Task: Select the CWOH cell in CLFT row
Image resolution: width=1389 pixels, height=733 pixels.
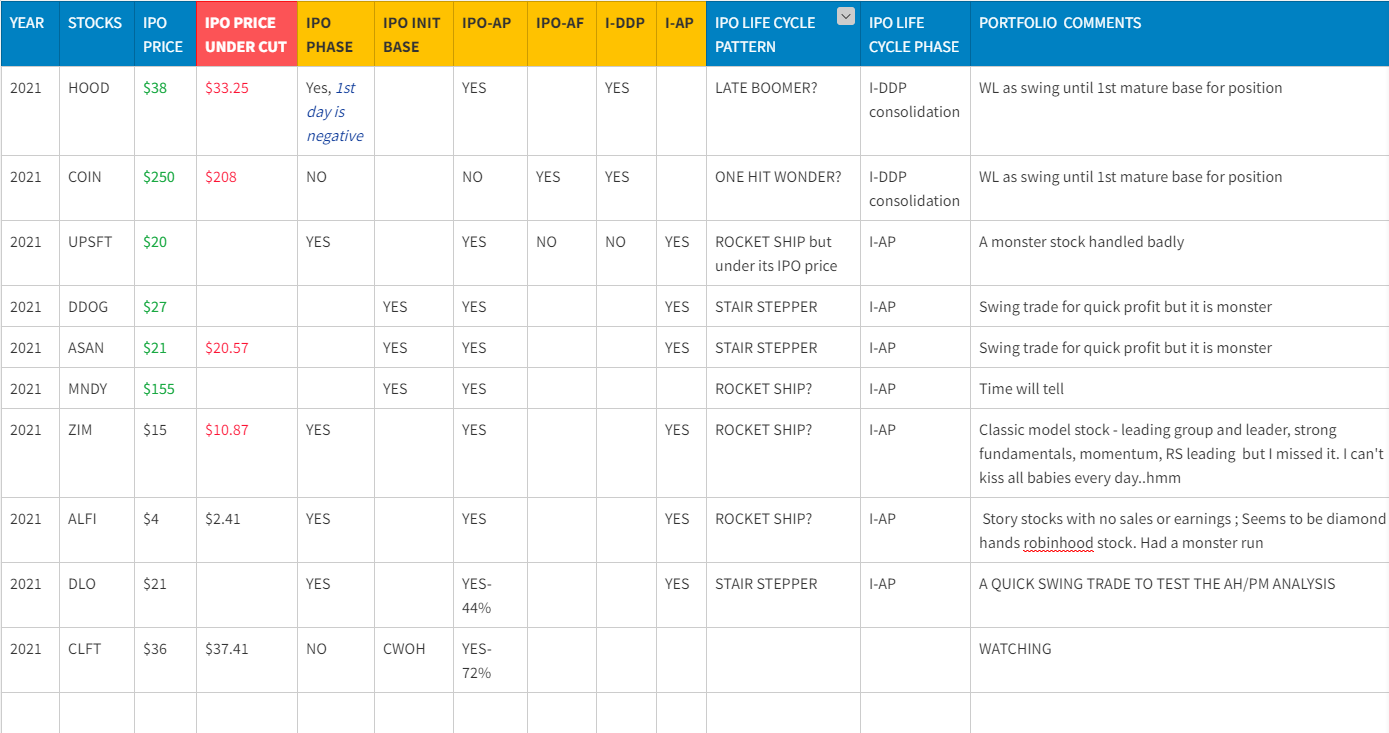Action: tap(414, 660)
